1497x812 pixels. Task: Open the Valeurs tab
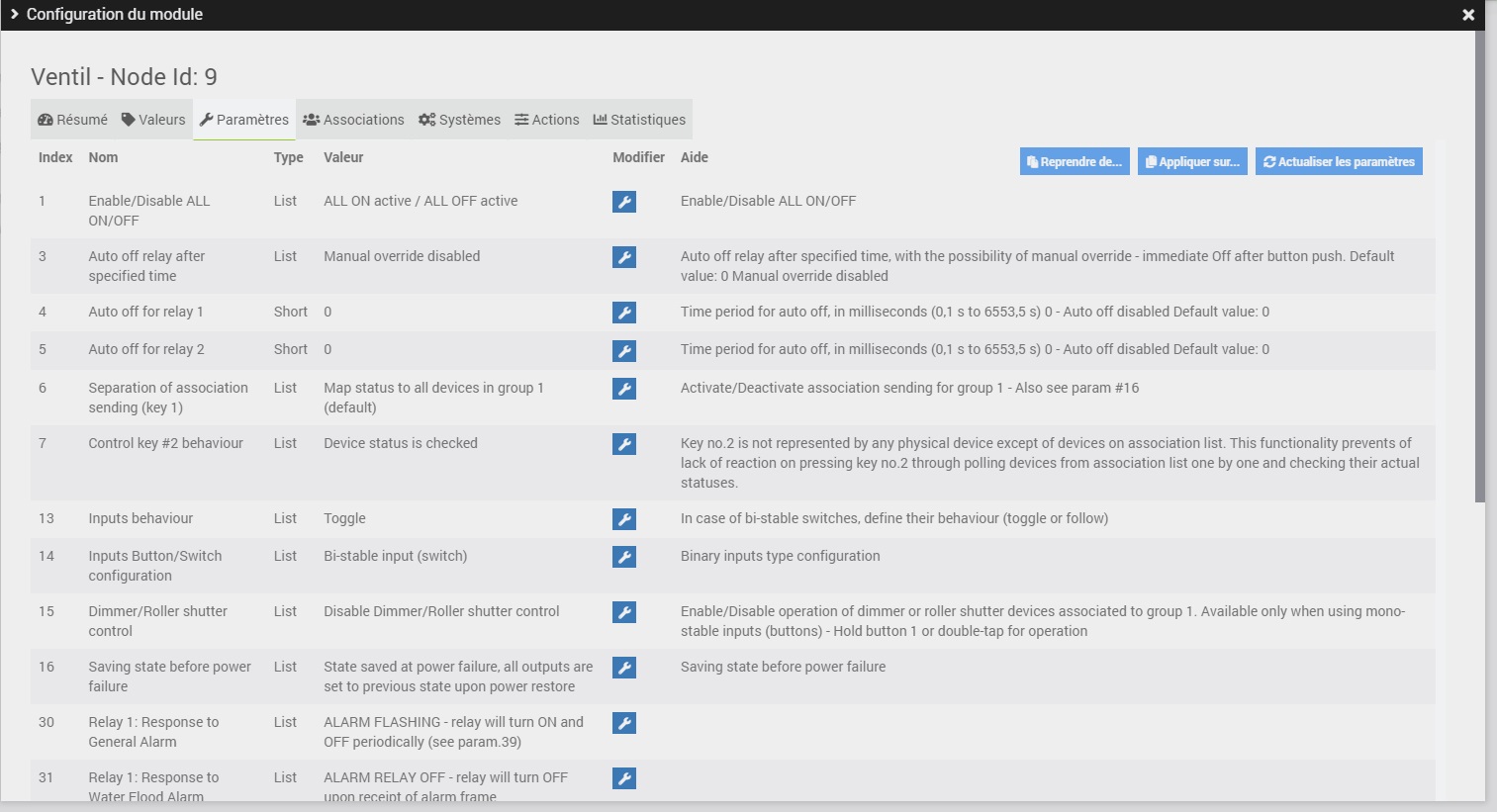point(153,120)
